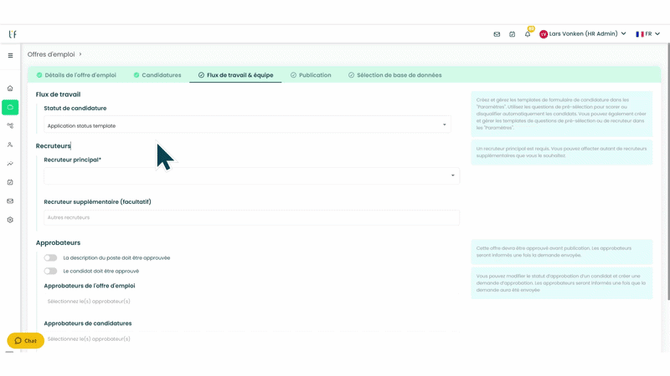670x376 pixels.
Task: Open the Recruteur principal dropdown
Action: coord(252,176)
